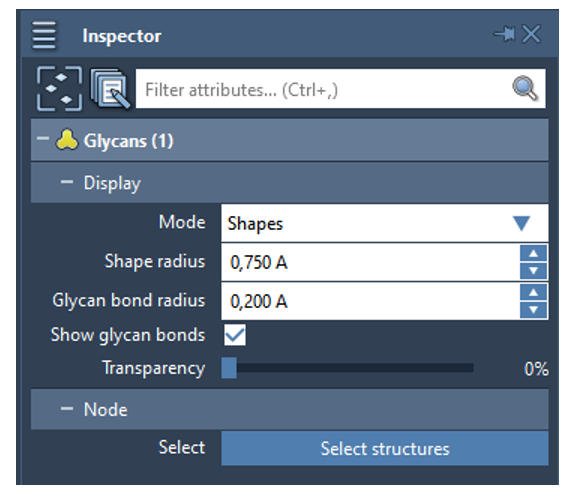
Task: Open the Inspector hamburger menu
Action: (x=44, y=35)
